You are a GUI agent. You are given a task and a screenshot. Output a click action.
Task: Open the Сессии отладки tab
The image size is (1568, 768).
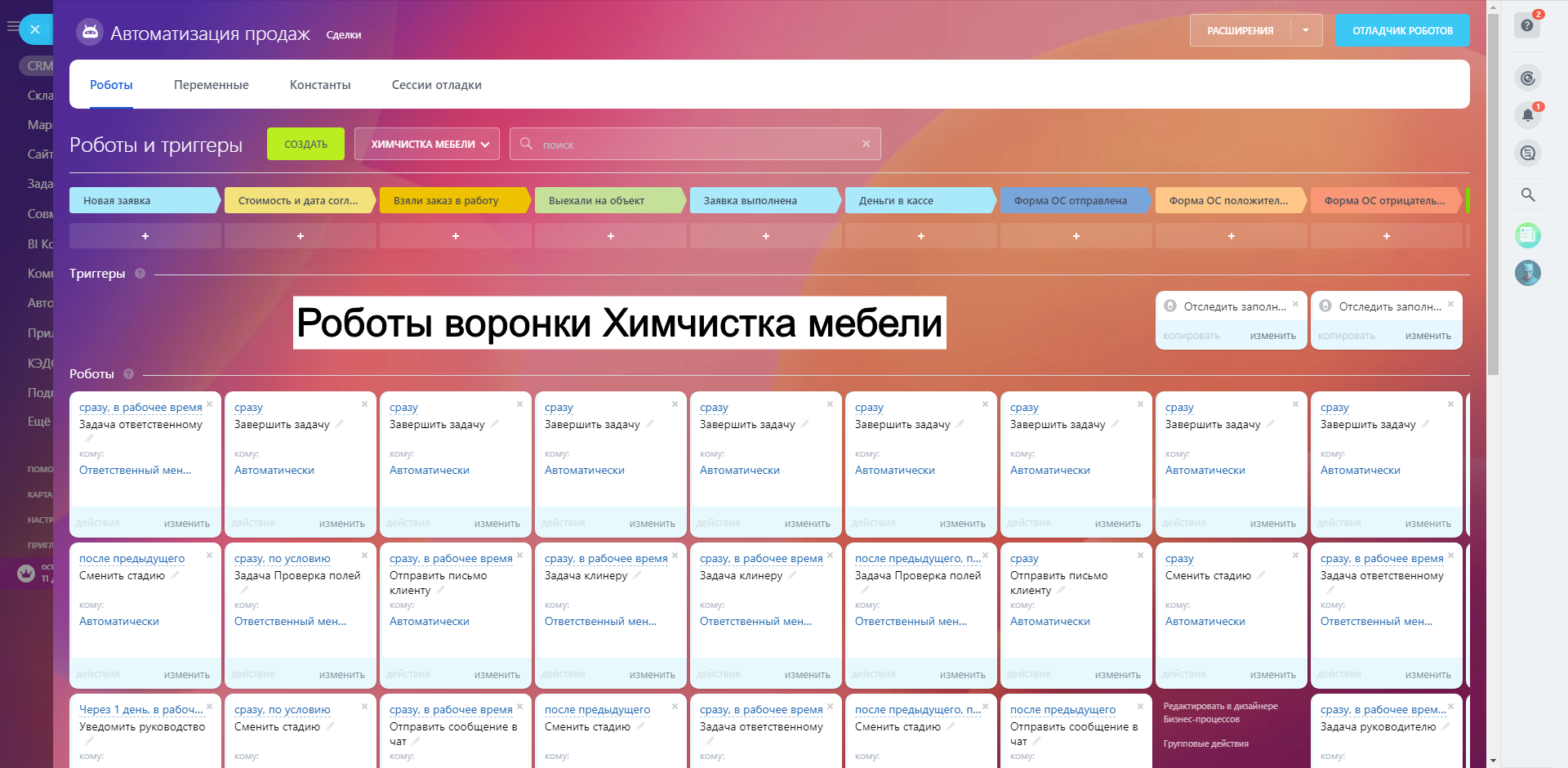(436, 85)
